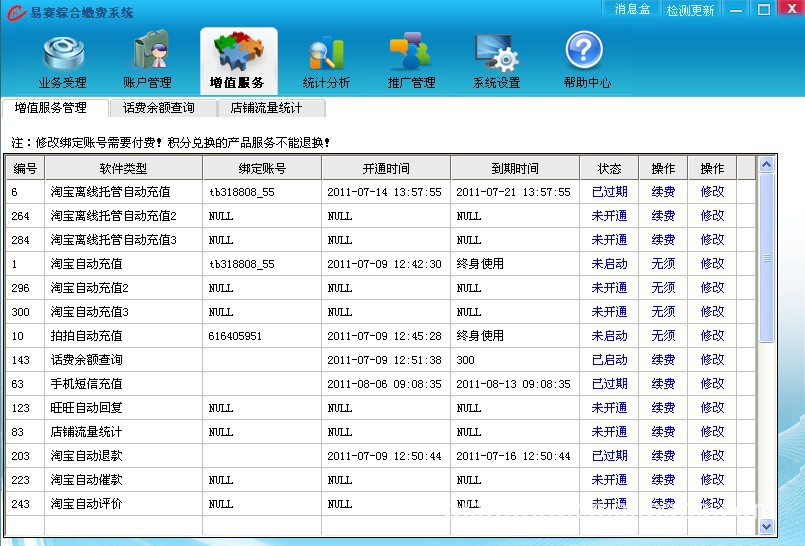Click 修改 for 淘宝离线托管自动充值 row 6
Viewport: 805px width, 546px height.
pos(712,192)
